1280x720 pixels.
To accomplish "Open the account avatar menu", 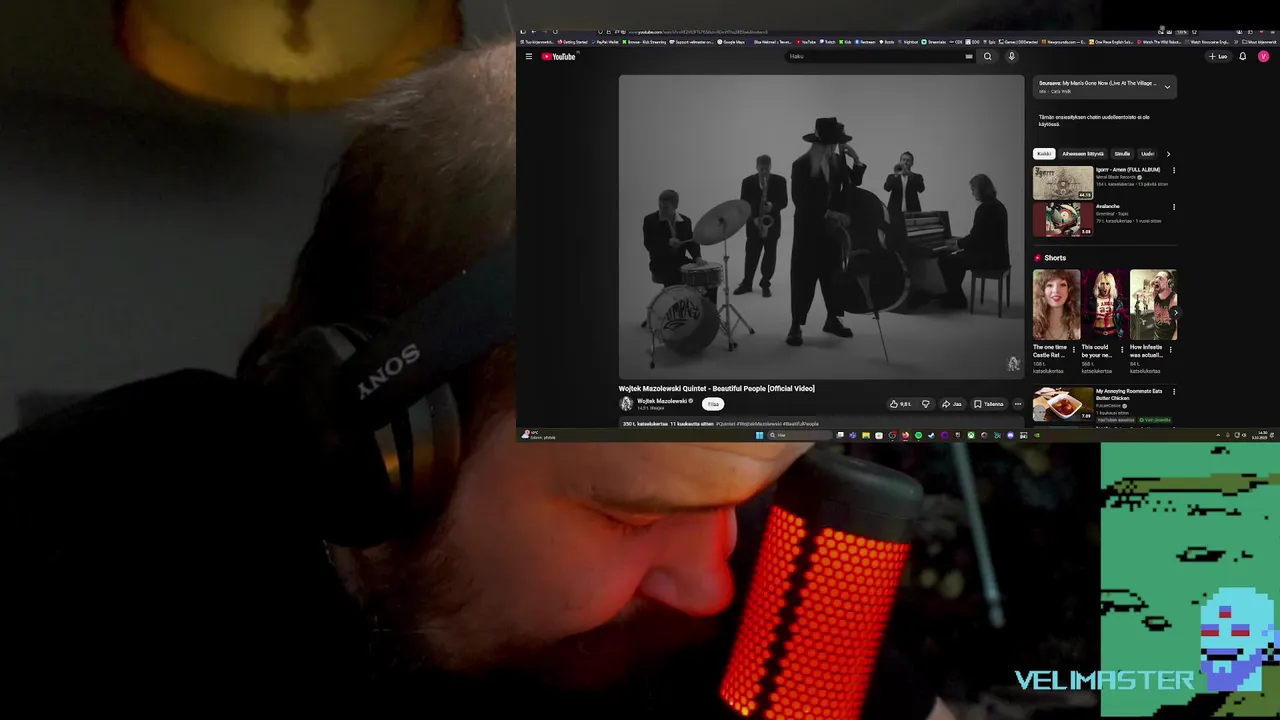I will coord(1263,56).
